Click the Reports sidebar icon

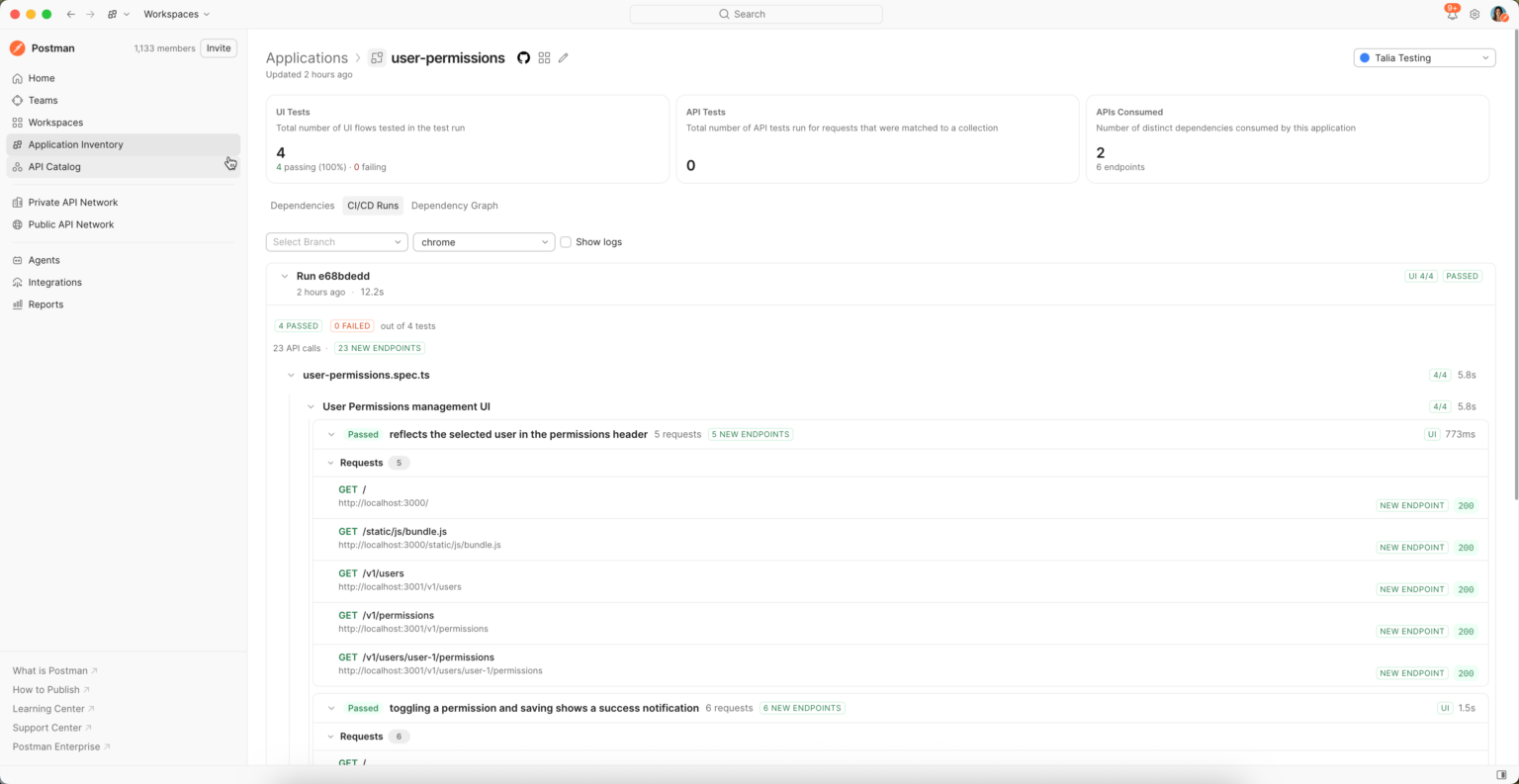pyautogui.click(x=17, y=305)
